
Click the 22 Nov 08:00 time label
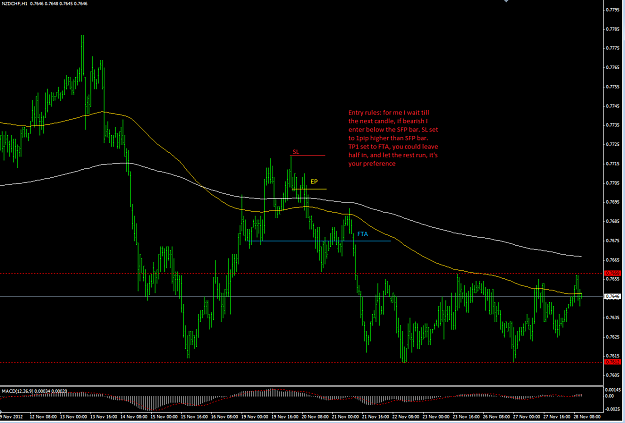(405, 417)
